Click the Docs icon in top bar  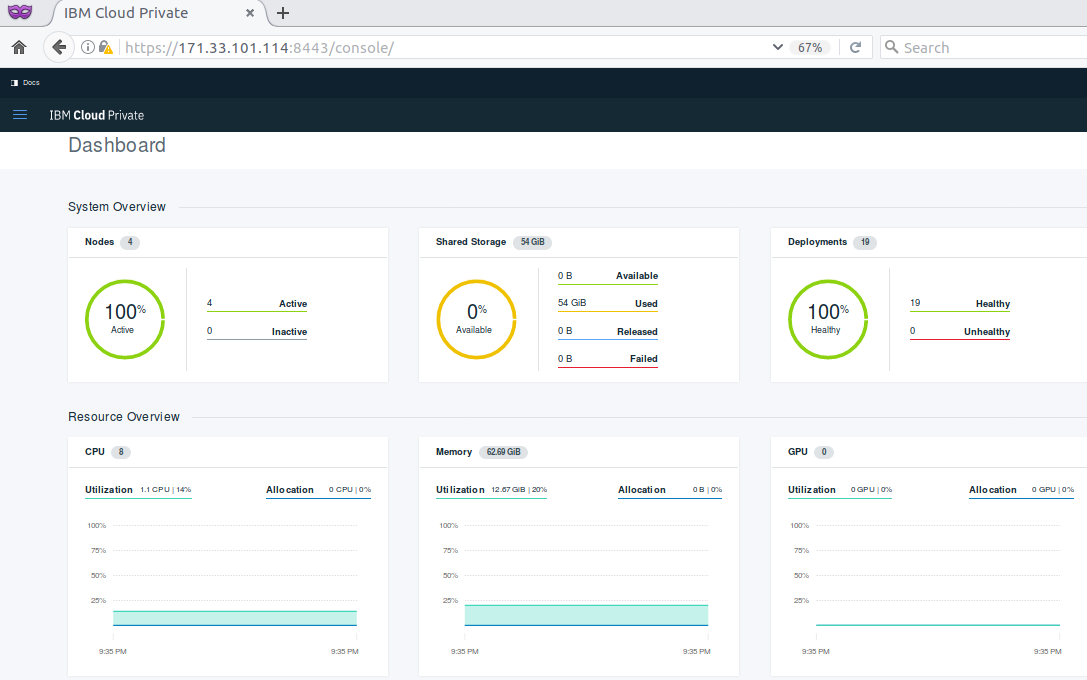point(15,82)
